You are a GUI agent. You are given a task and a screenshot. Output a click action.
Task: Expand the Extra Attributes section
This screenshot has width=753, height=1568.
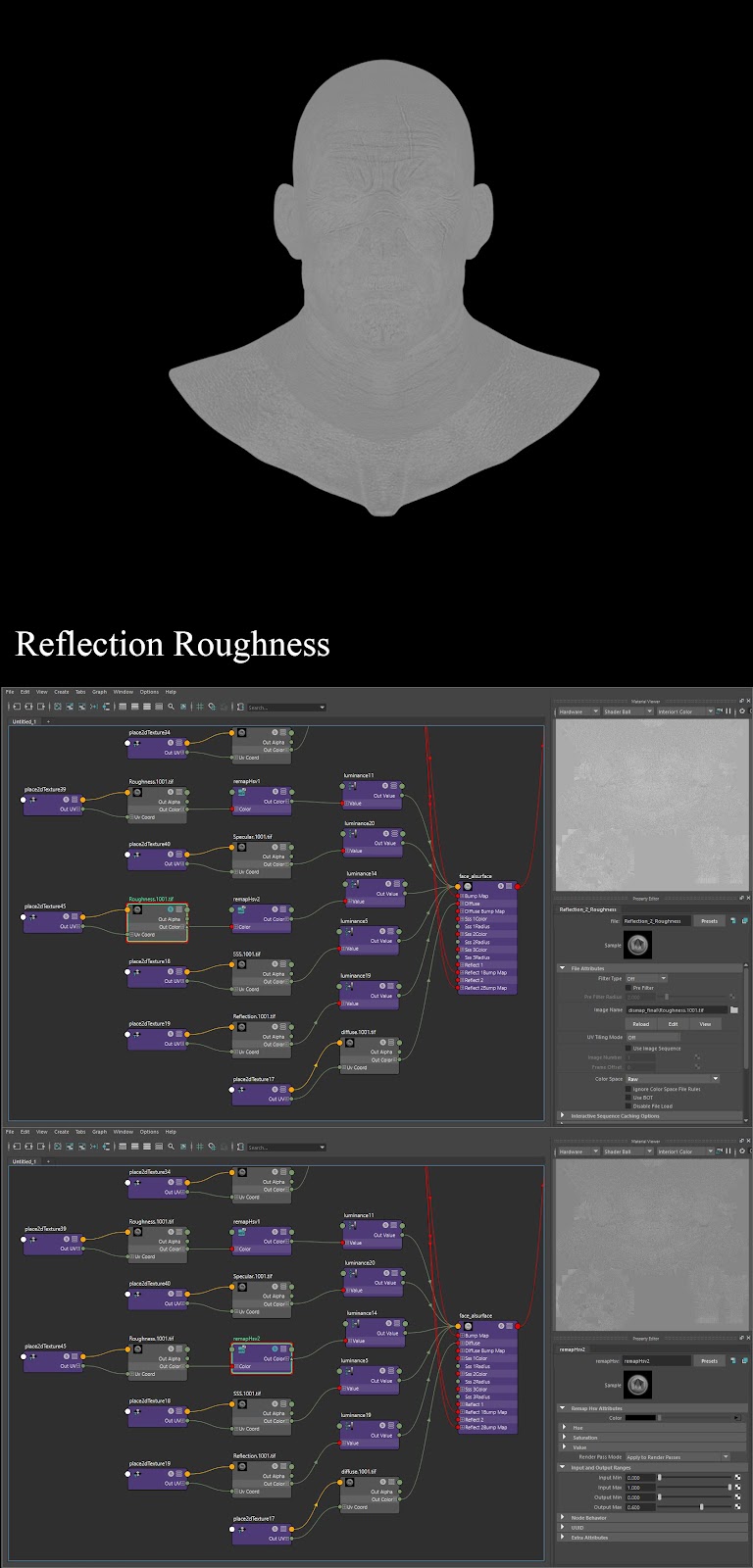click(562, 1538)
